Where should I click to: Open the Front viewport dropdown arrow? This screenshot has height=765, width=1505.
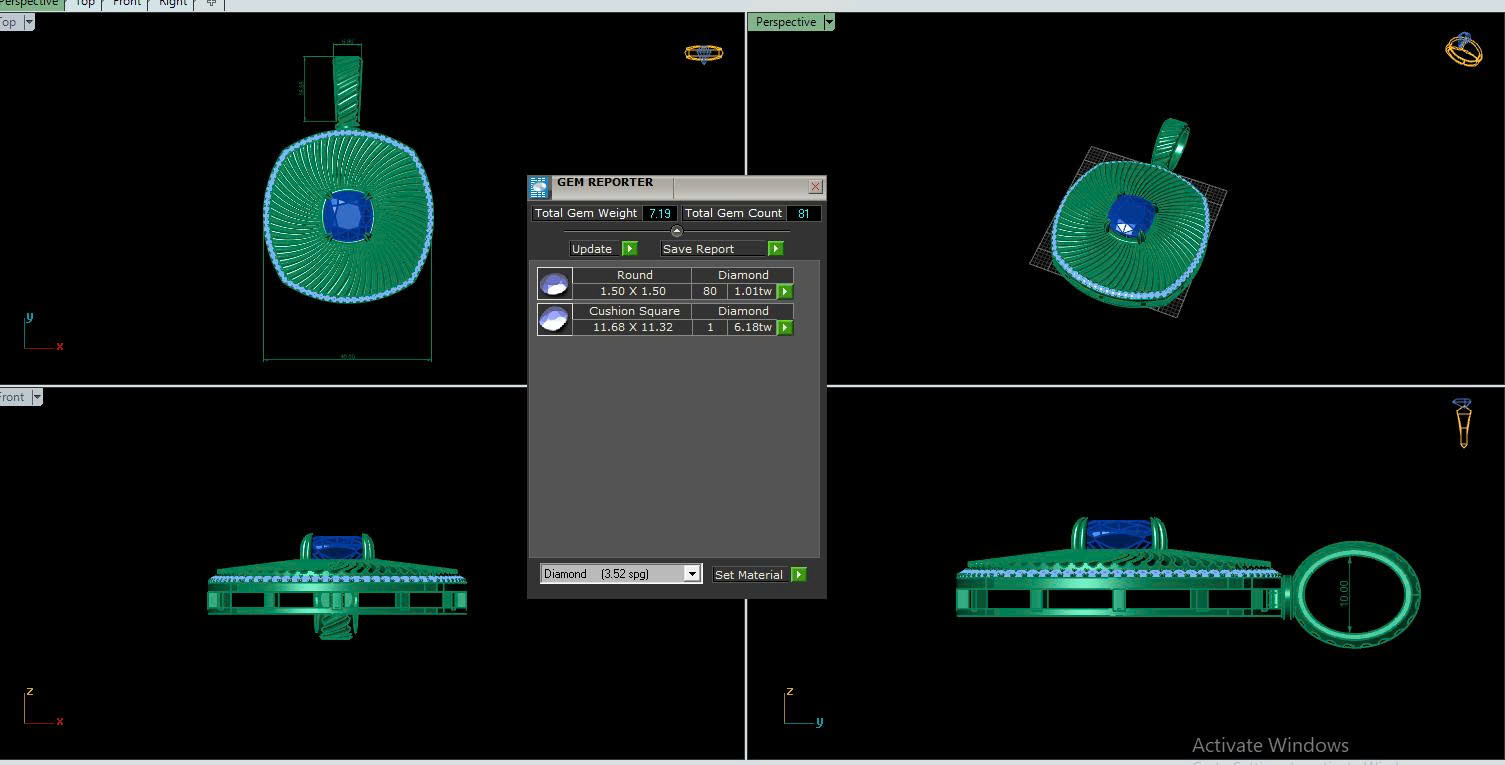(x=37, y=398)
